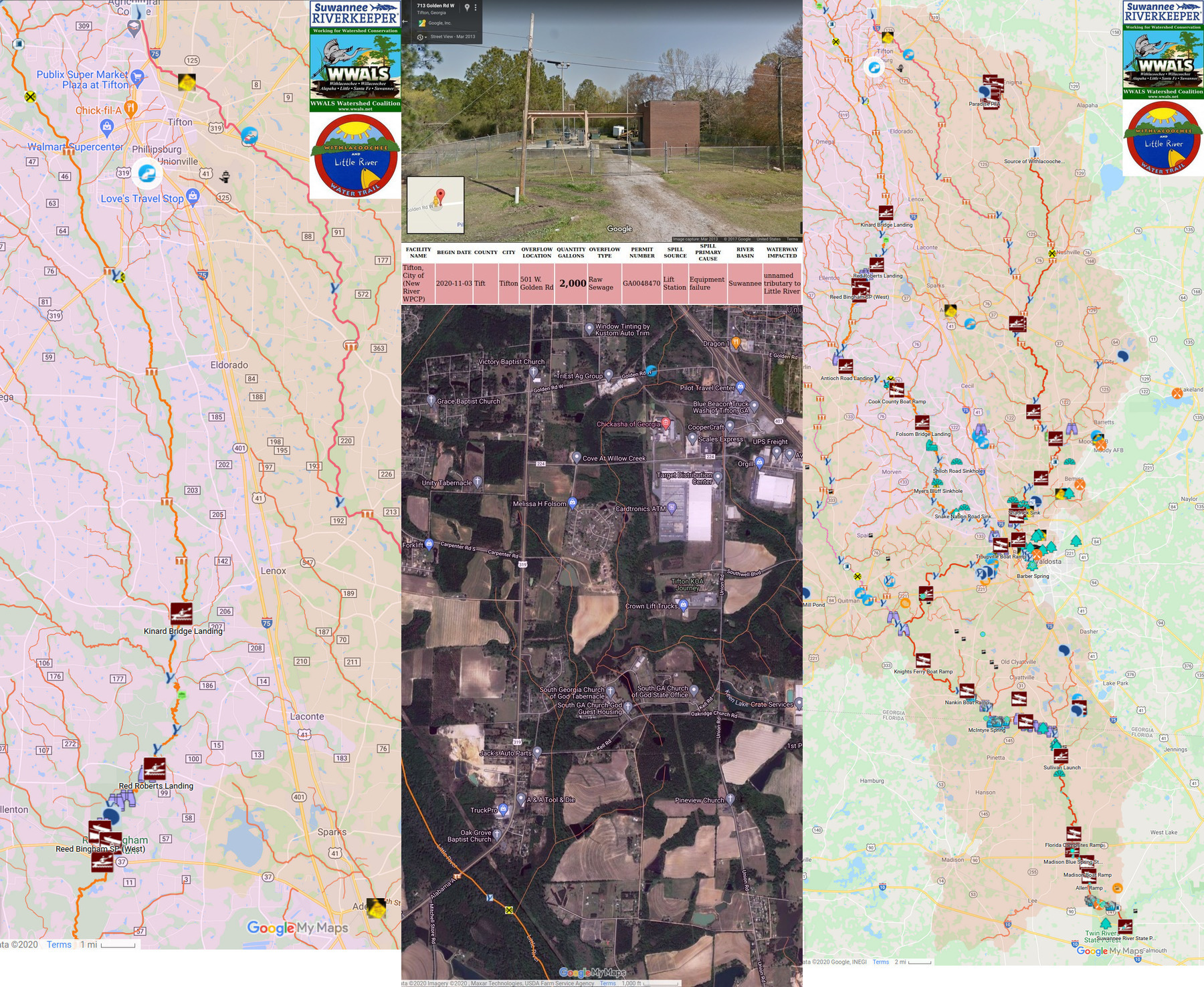Click the Terms link on satellite map footer
1204x987 pixels.
pos(608,983)
